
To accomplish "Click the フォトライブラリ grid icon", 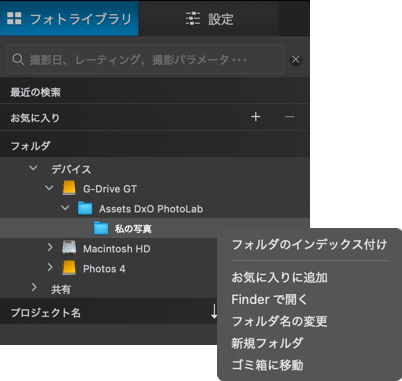I will click(14, 18).
